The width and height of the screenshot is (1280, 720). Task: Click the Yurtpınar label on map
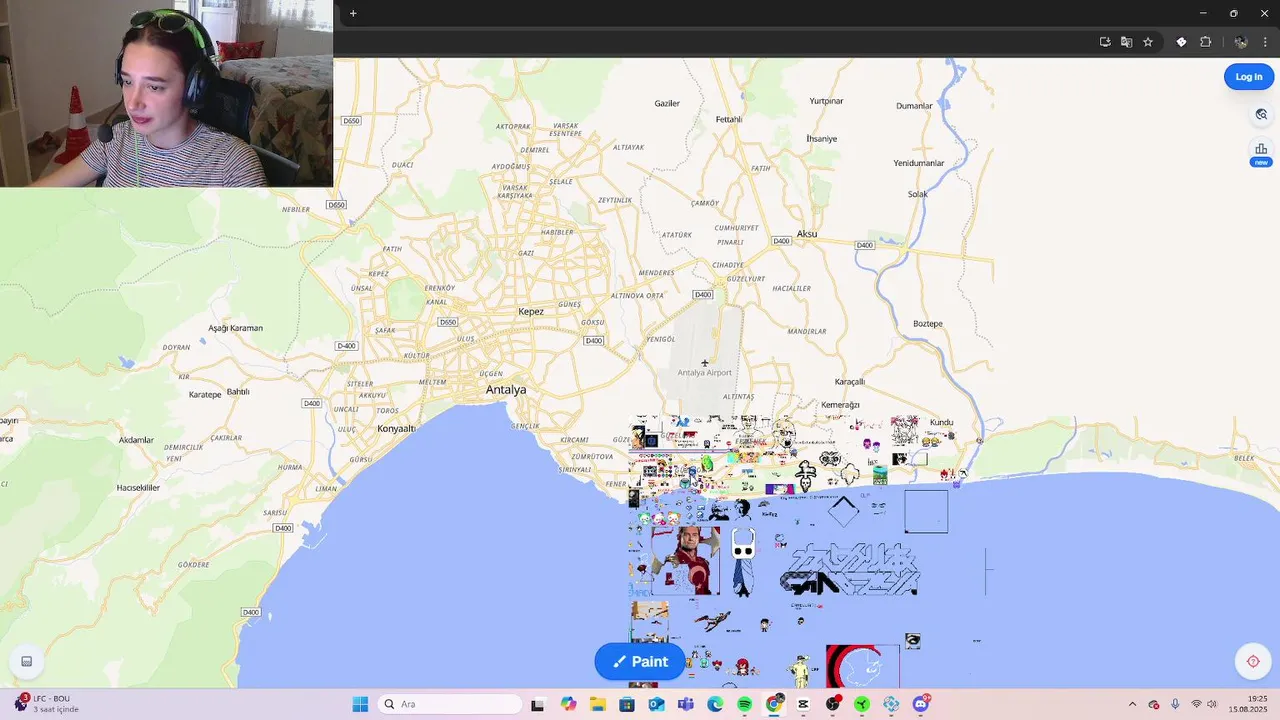[x=827, y=101]
